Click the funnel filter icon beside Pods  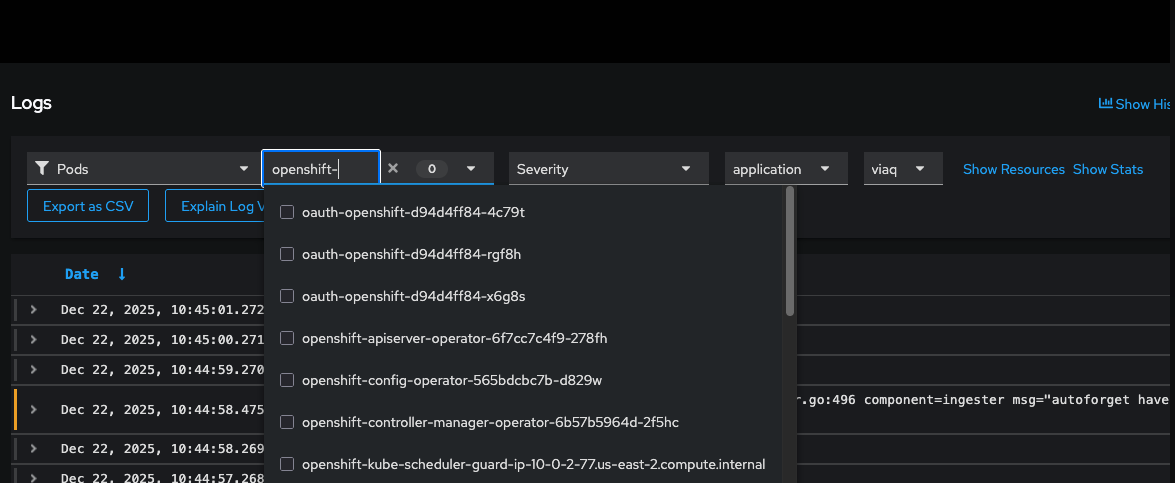tap(43, 168)
